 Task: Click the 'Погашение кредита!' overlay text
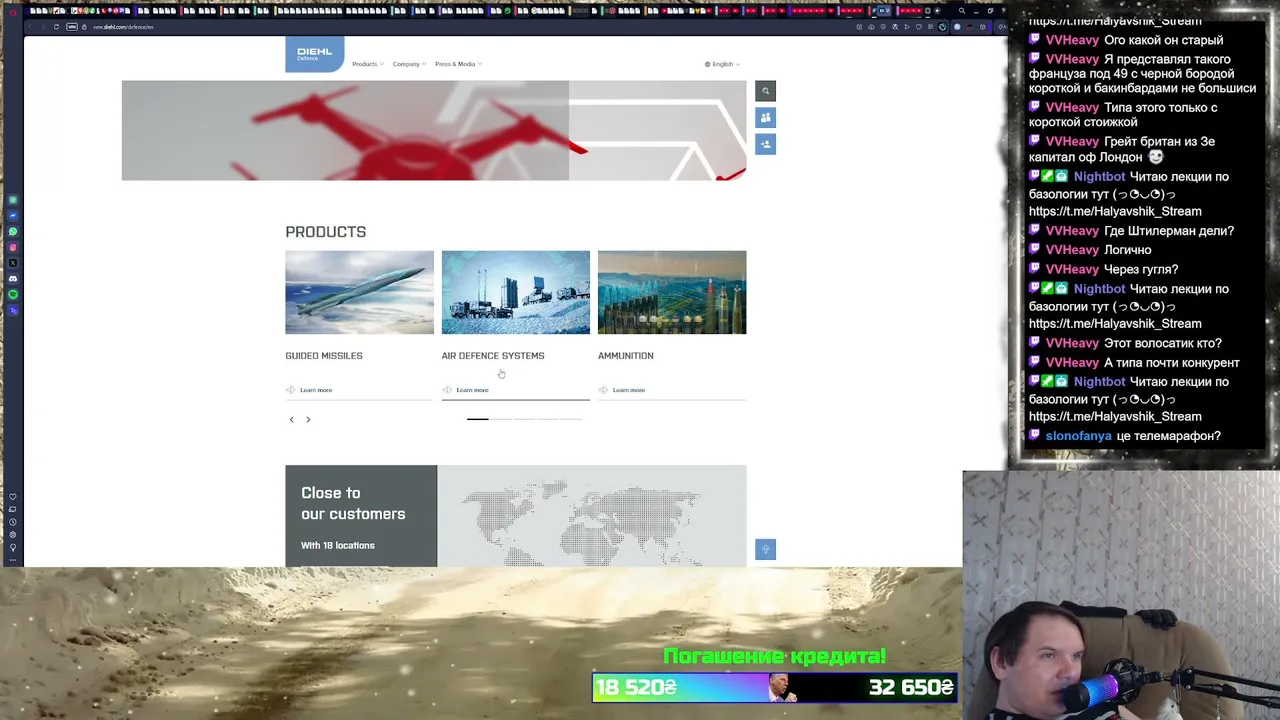[775, 657]
